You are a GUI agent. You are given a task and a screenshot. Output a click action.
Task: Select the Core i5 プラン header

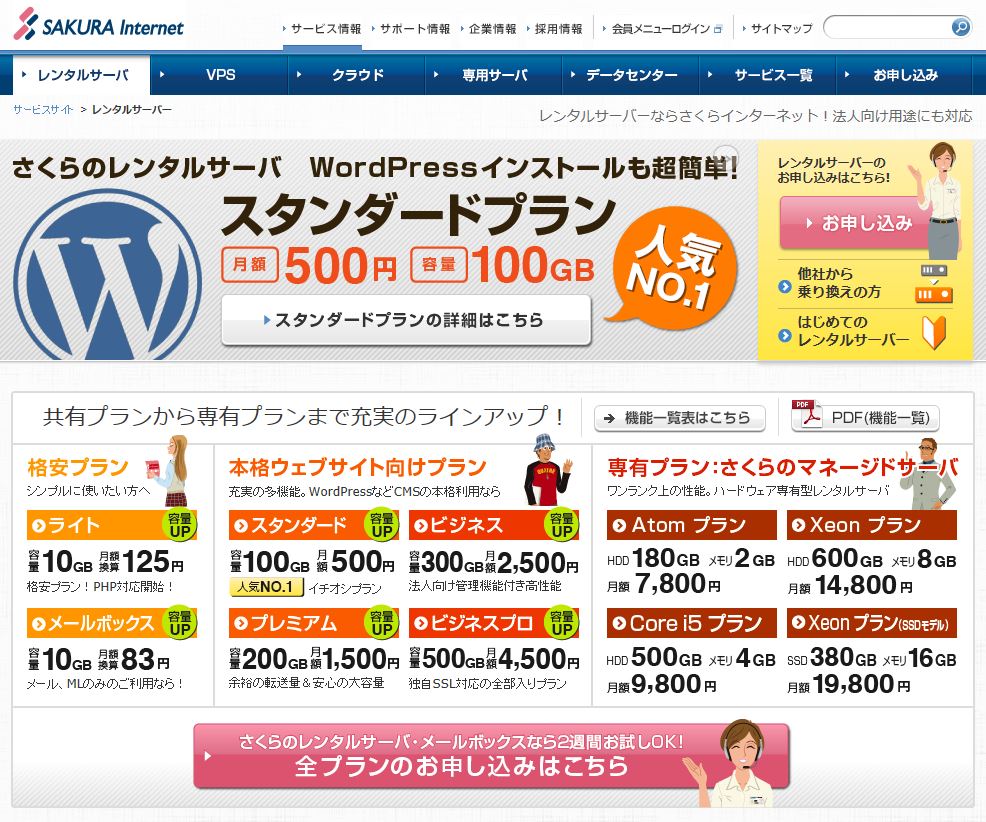(692, 623)
